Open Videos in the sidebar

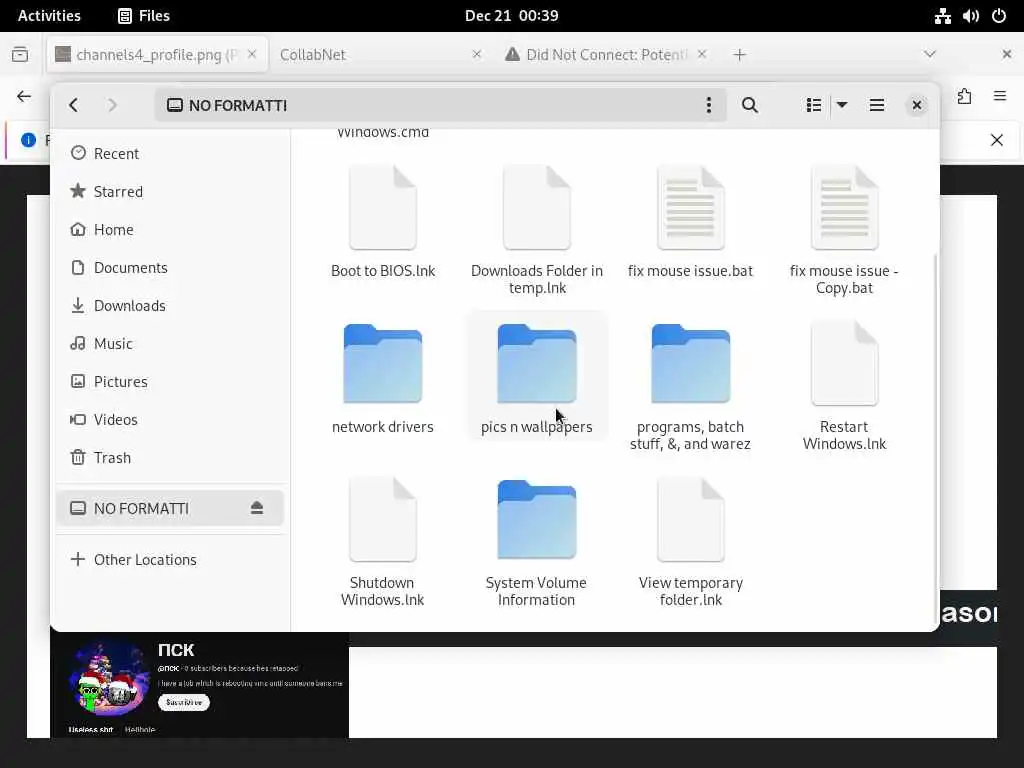pos(170,419)
